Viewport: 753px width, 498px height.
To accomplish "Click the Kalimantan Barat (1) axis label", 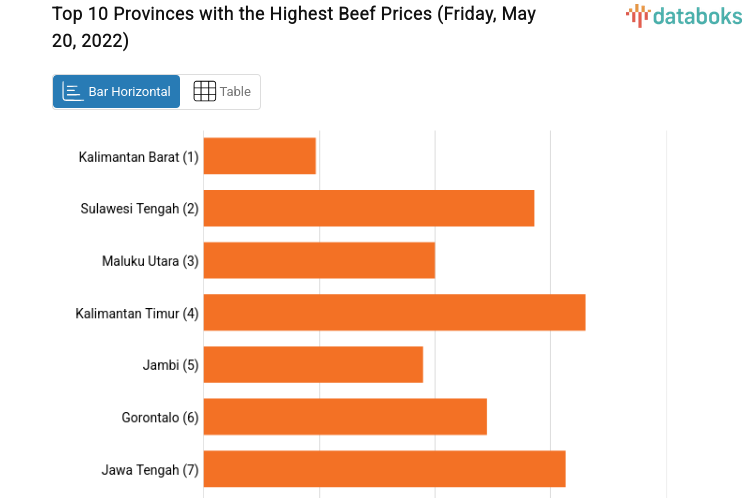I will 139,157.
